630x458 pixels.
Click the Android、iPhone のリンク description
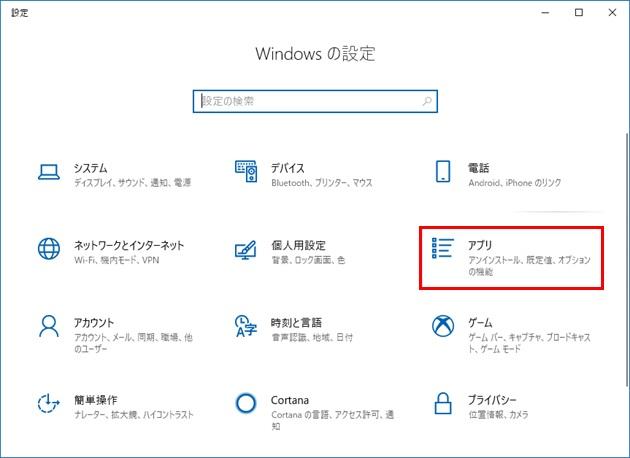pos(515,183)
